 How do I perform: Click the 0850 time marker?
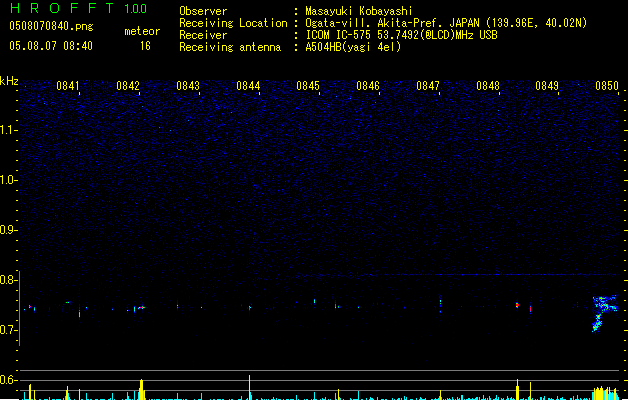point(607,86)
